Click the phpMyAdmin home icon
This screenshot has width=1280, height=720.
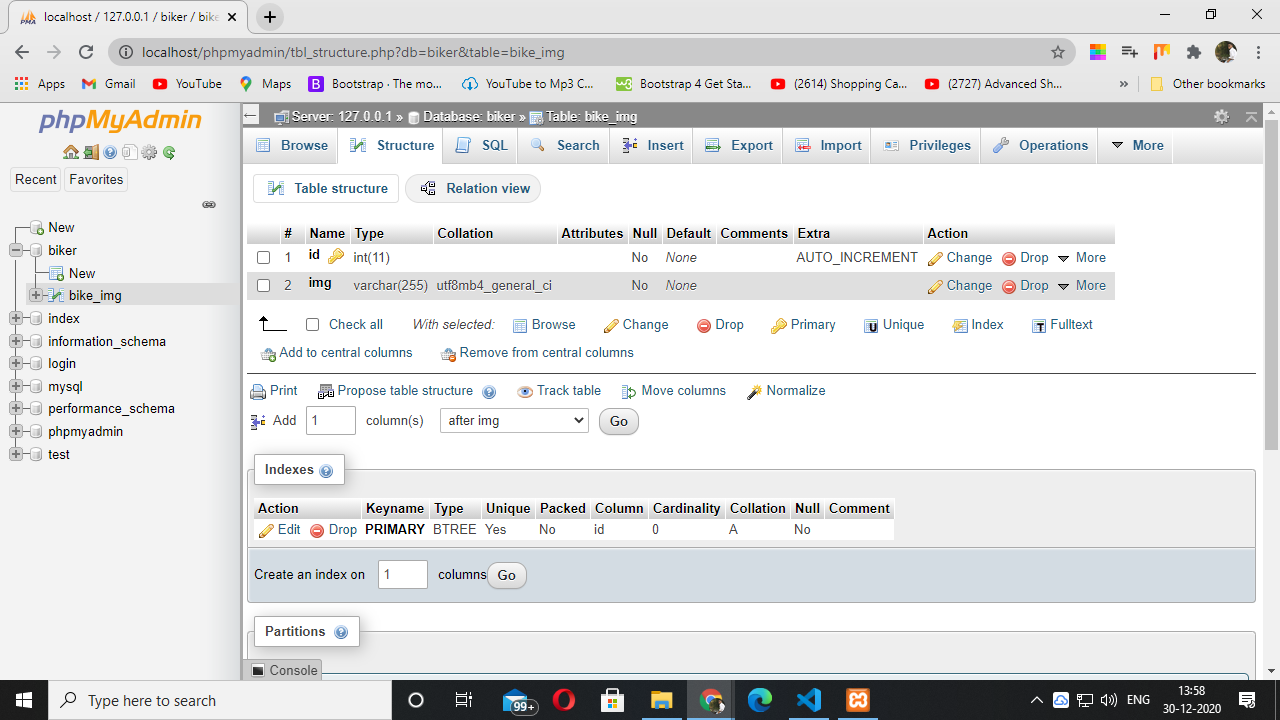[70, 153]
